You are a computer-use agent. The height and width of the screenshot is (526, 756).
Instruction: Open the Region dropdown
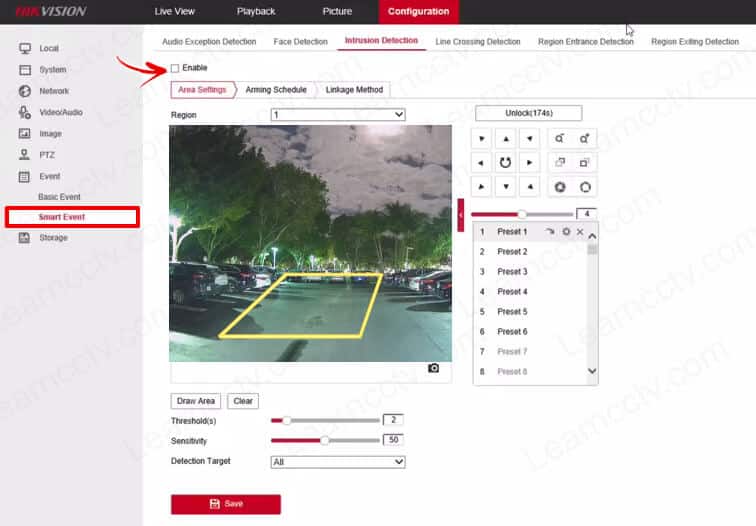pyautogui.click(x=338, y=115)
